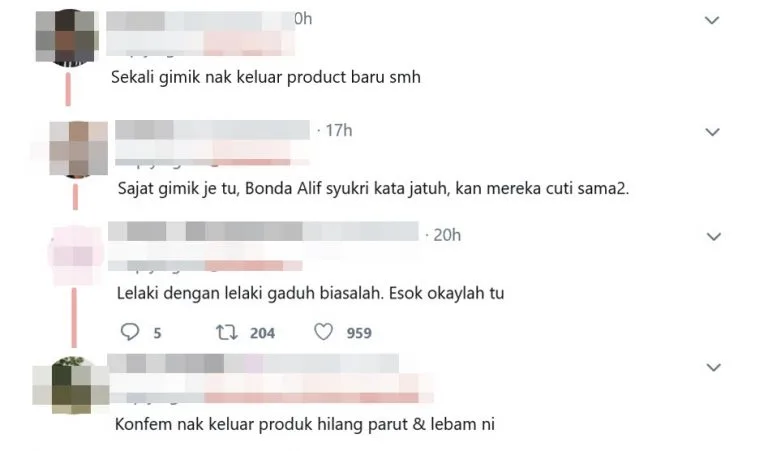Open pink avatar beside 'Lelaki dengan lelaki' tweet
The width and height of the screenshot is (768, 451).
76,255
